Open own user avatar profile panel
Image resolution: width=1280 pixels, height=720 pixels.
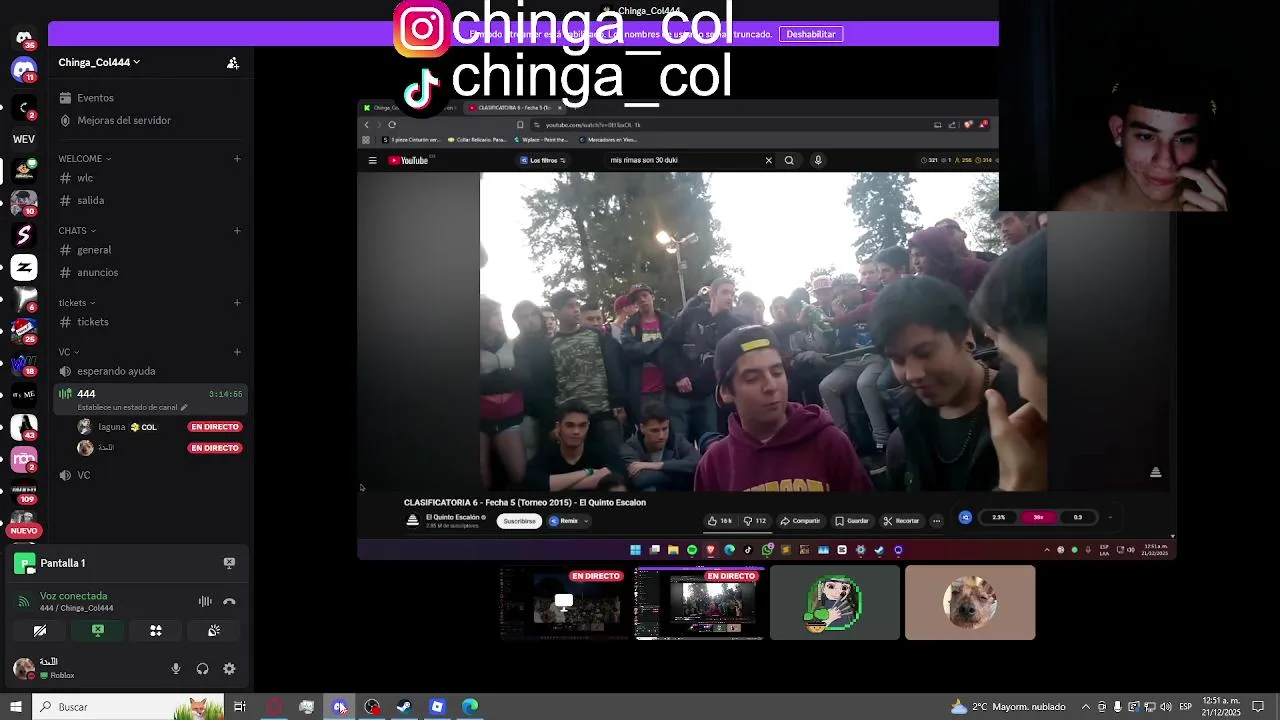coord(23,668)
